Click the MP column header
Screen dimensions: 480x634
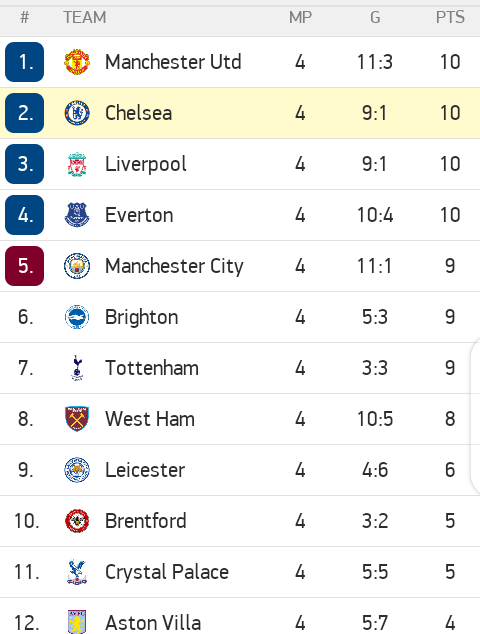[300, 17]
